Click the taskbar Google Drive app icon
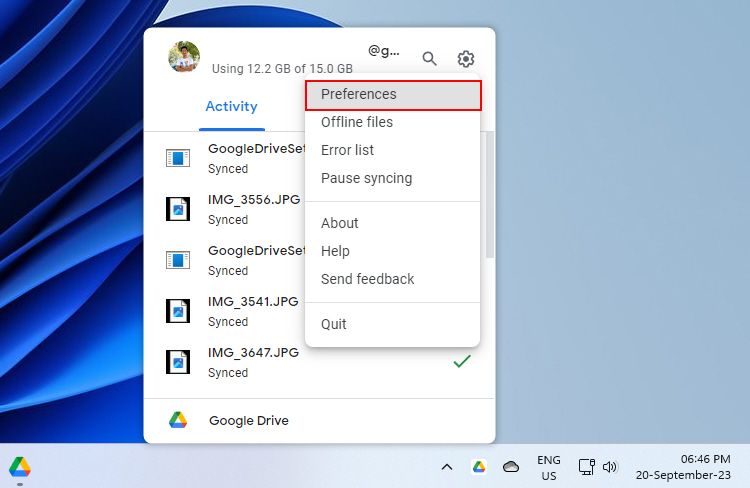Screen dimensions: 750x488 tap(20, 467)
